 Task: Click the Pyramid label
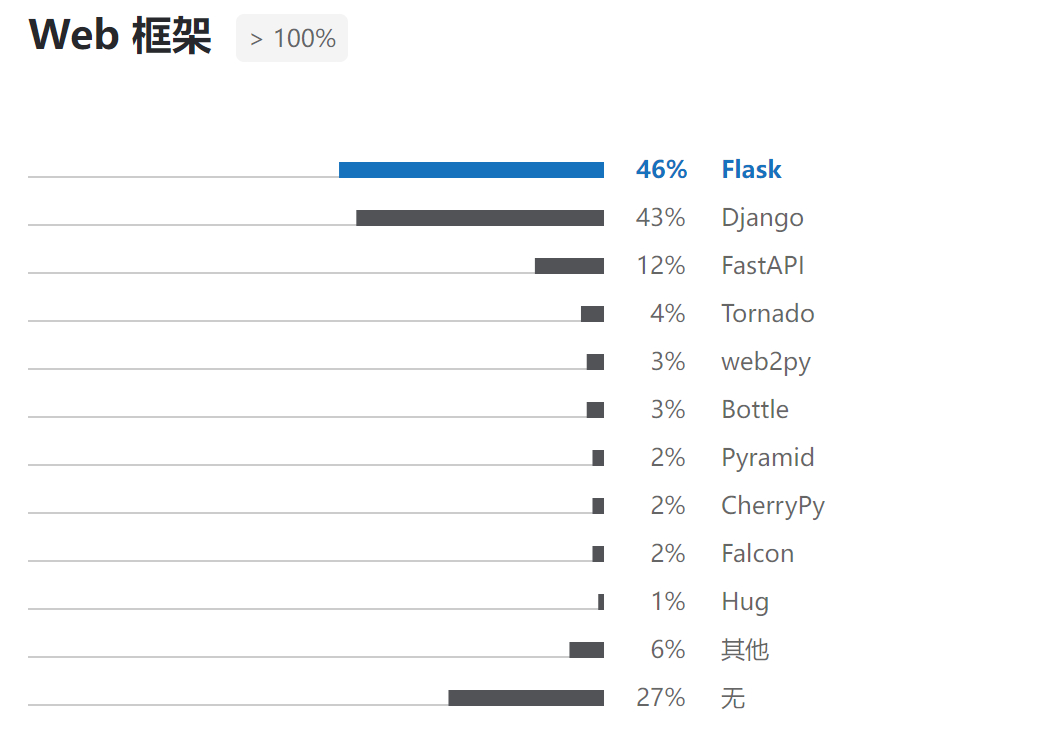tap(768, 458)
